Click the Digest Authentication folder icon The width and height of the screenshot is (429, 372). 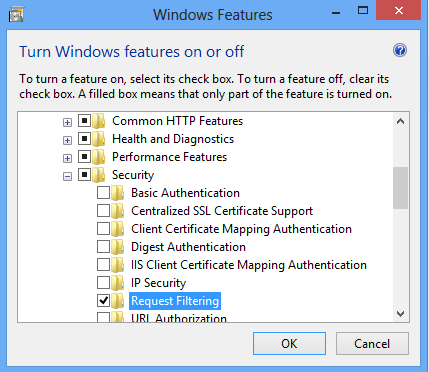(118, 247)
